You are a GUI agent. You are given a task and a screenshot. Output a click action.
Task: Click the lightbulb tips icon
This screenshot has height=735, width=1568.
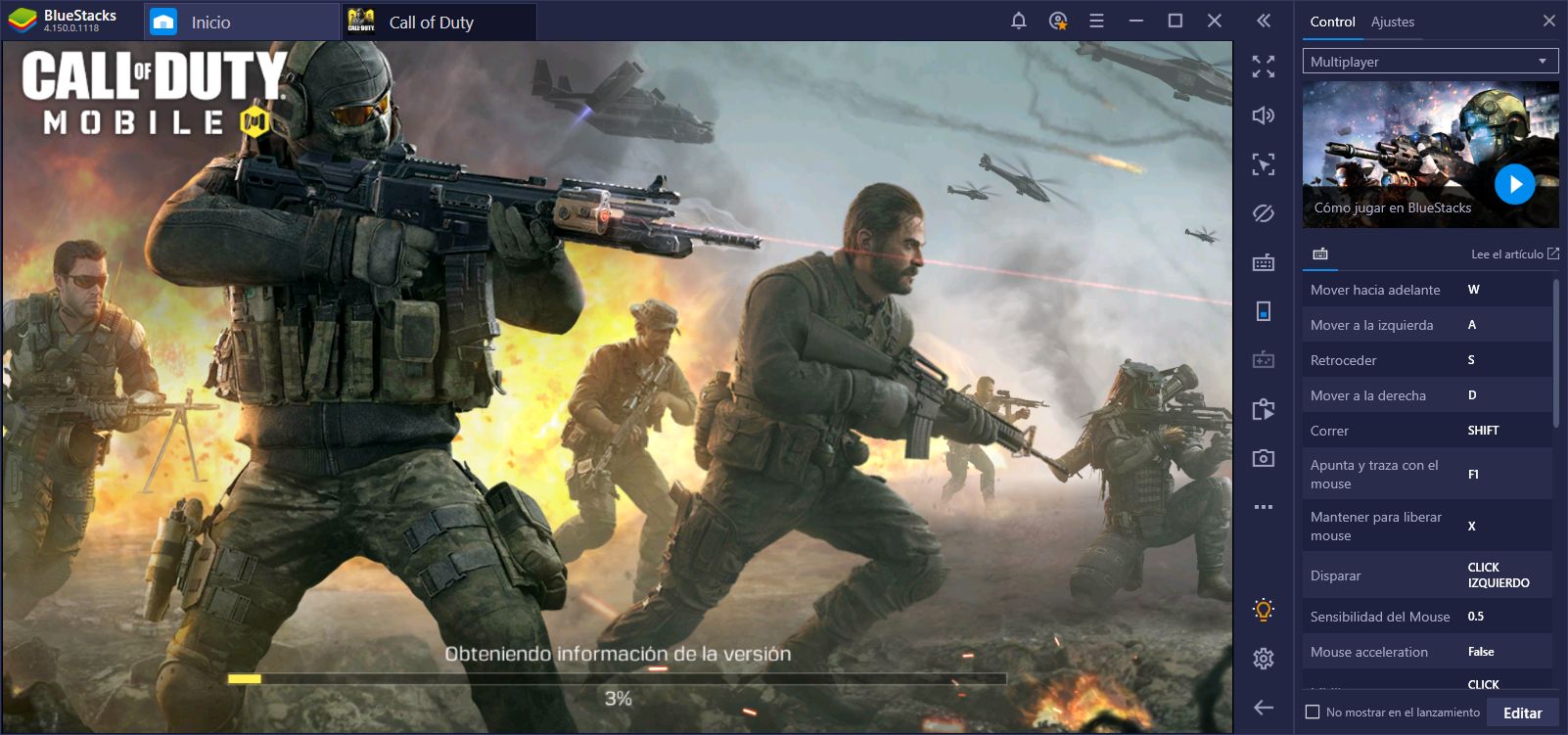pos(1264,610)
